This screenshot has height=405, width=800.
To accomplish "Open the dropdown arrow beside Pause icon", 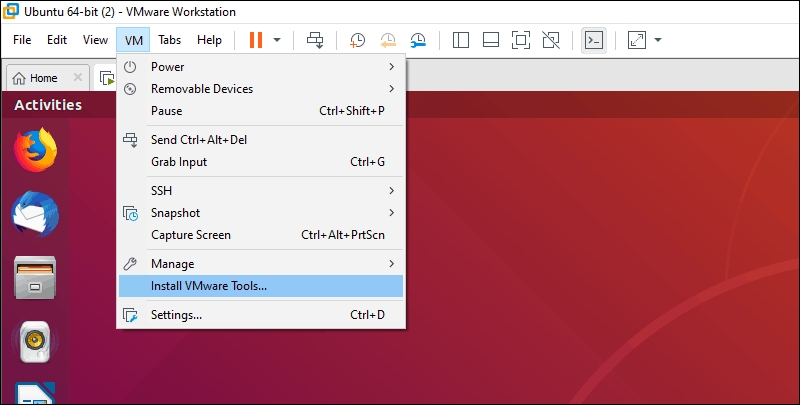I will pos(277,40).
